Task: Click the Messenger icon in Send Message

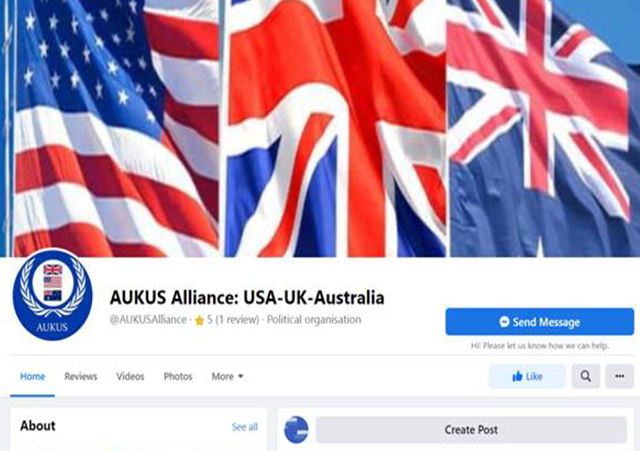Action: click(504, 322)
